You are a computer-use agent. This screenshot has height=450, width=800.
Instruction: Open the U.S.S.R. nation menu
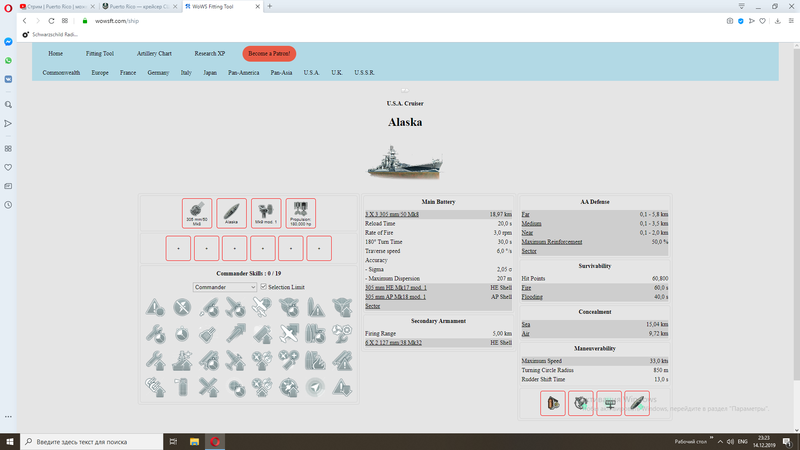pos(364,73)
